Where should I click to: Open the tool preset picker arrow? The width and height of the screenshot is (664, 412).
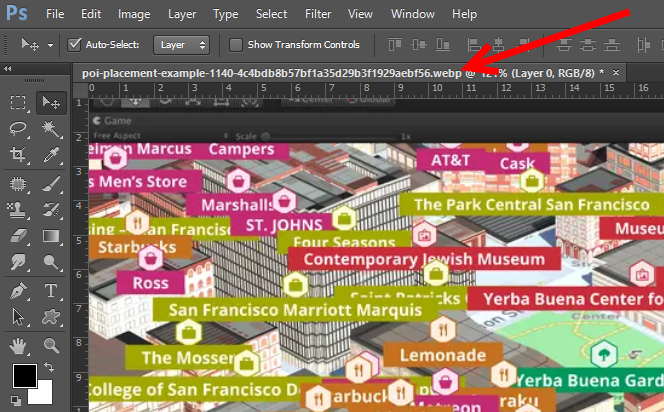[50, 45]
